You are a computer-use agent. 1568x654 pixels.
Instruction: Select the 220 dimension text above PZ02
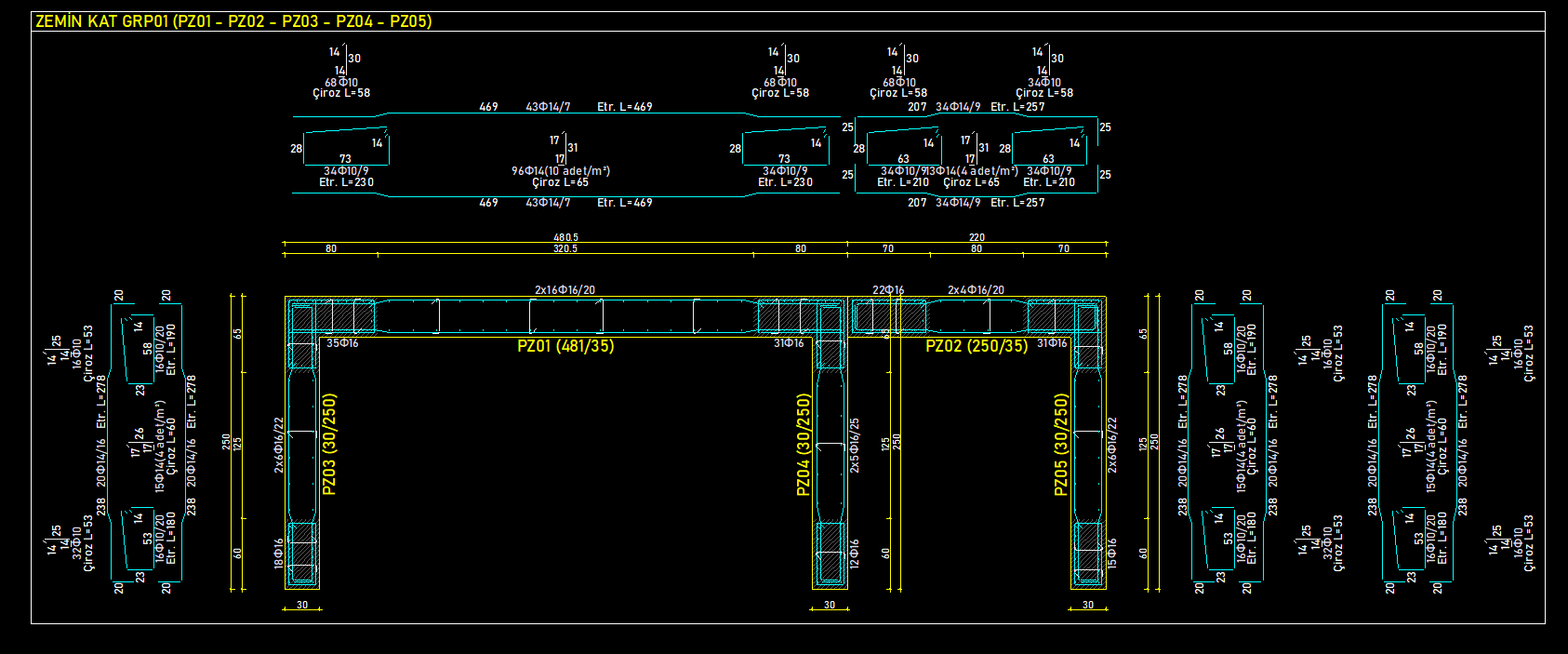pyautogui.click(x=977, y=238)
